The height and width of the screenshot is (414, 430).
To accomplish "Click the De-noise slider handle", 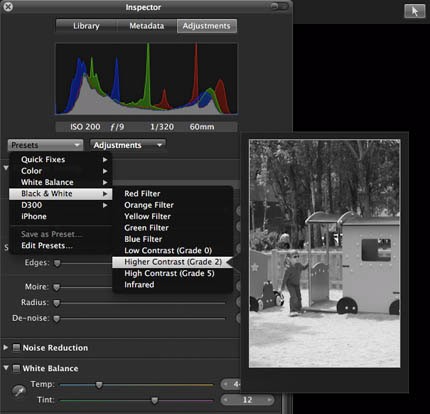I will [56, 319].
